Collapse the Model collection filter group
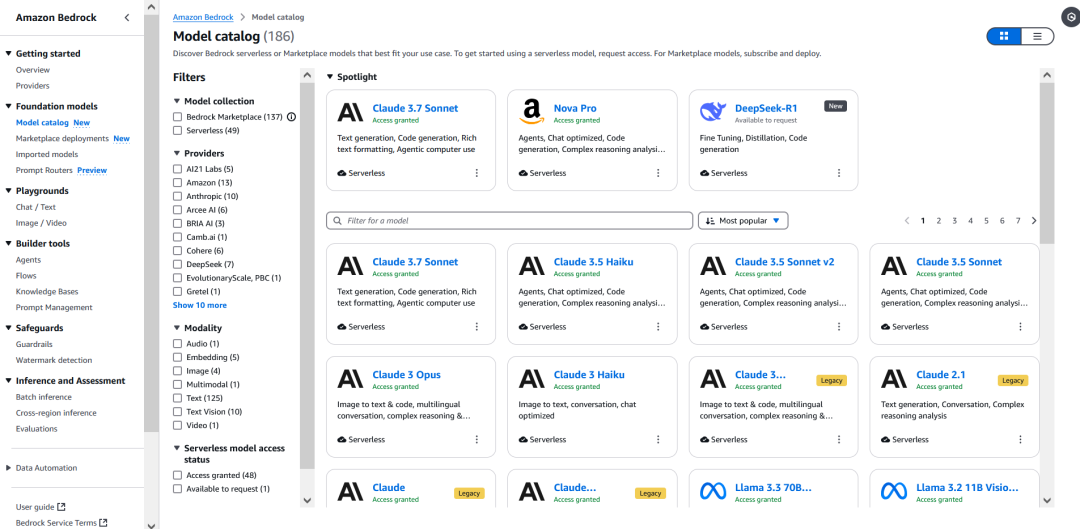 click(177, 101)
